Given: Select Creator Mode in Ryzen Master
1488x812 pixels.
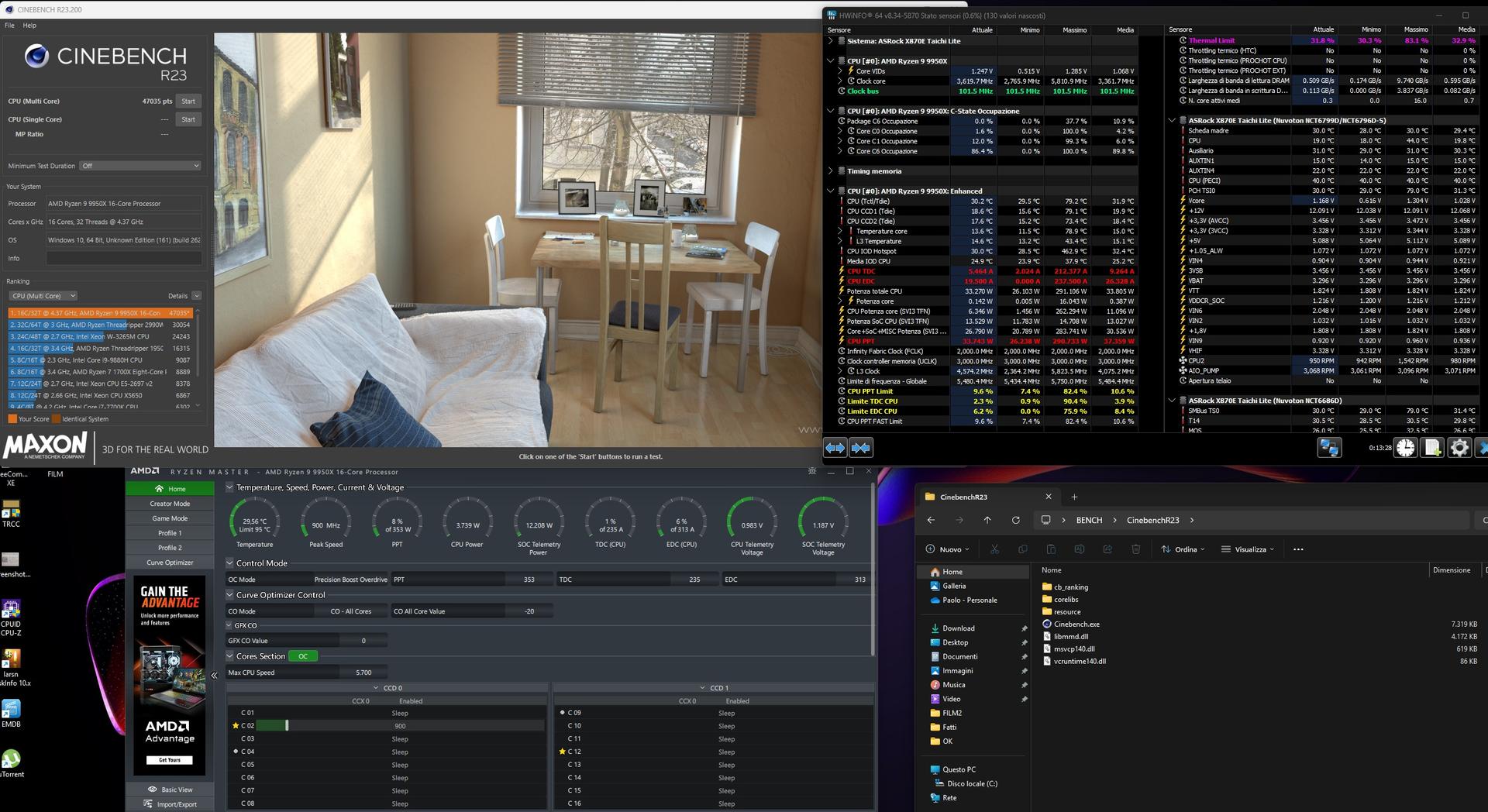Looking at the screenshot, I should pos(170,504).
